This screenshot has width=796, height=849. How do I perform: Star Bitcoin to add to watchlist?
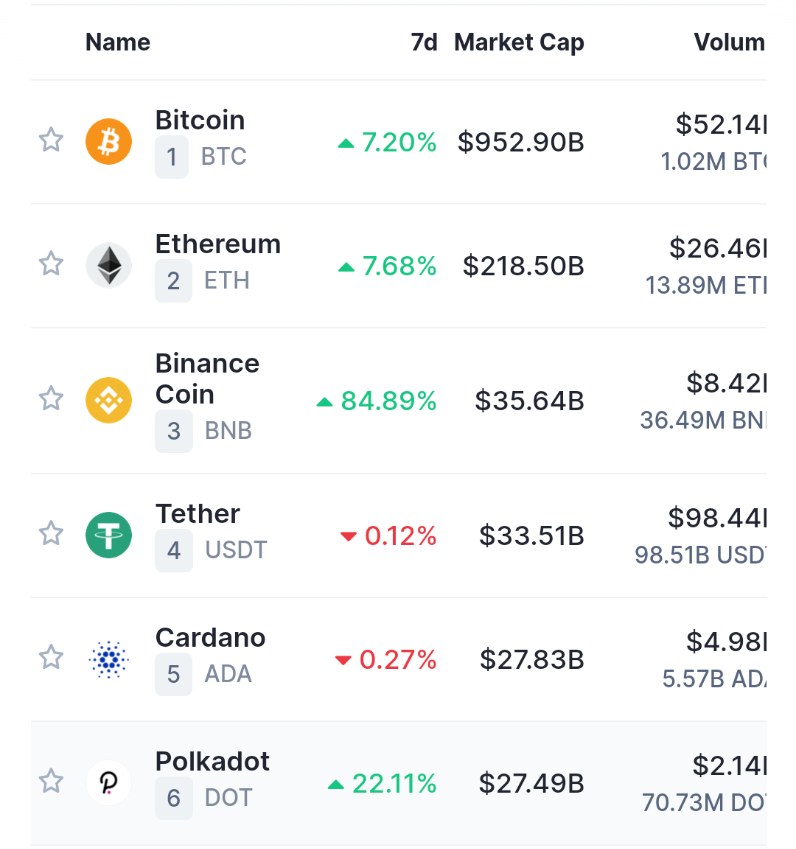point(51,140)
